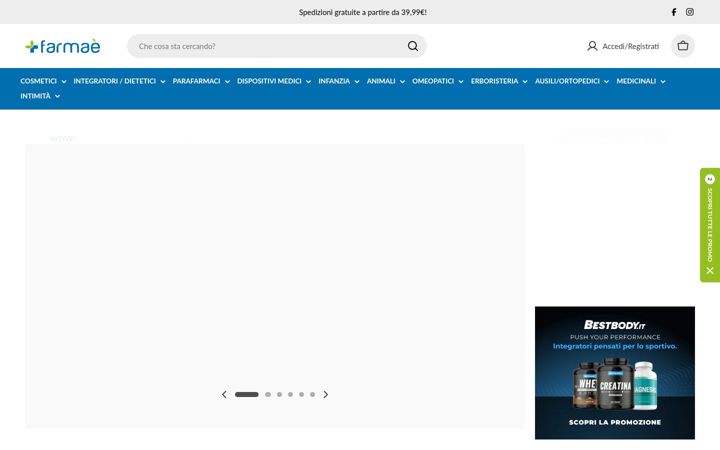Expand the MEDICINALI chevron
The width and height of the screenshot is (720, 450).
click(663, 82)
